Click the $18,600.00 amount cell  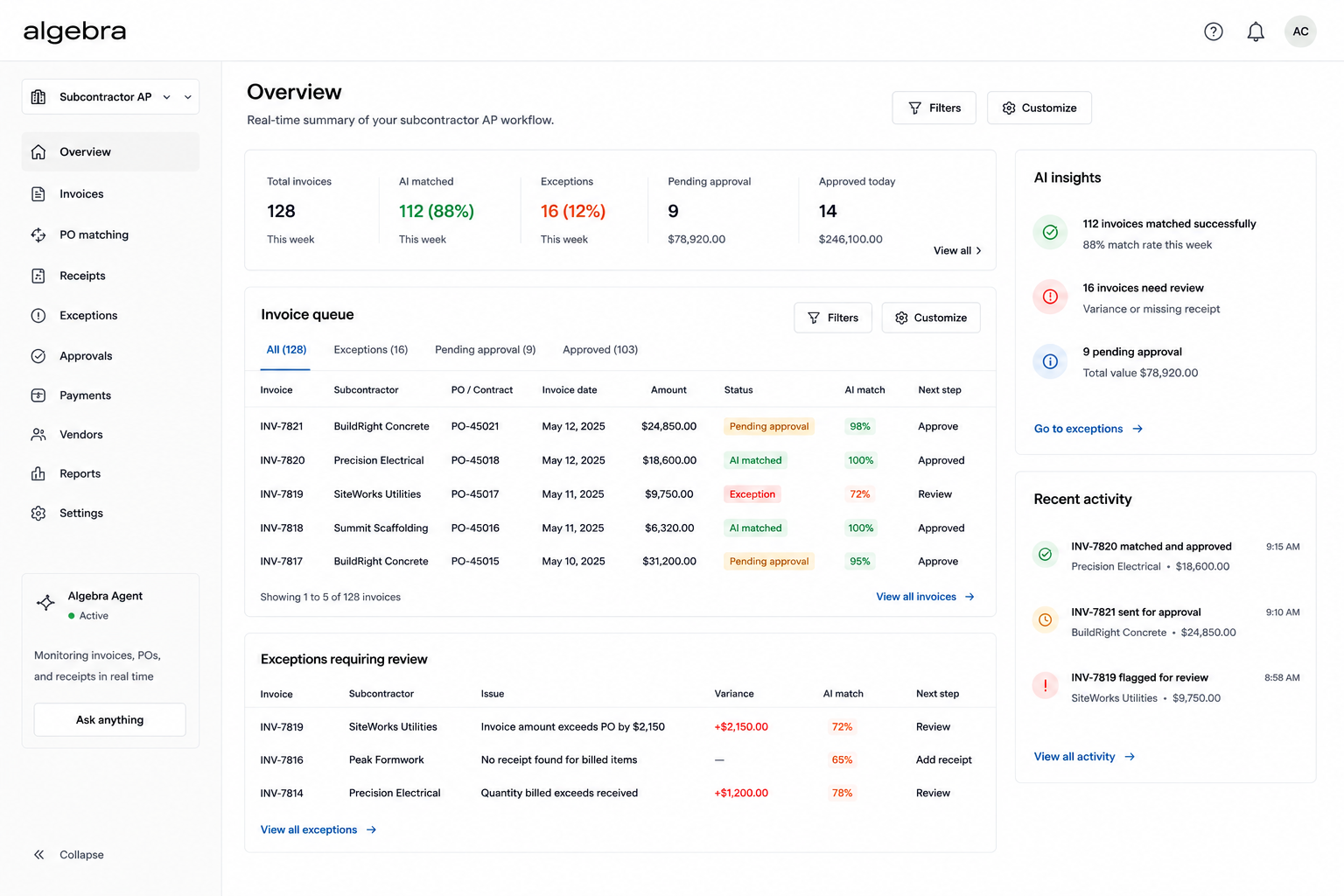[x=669, y=460]
